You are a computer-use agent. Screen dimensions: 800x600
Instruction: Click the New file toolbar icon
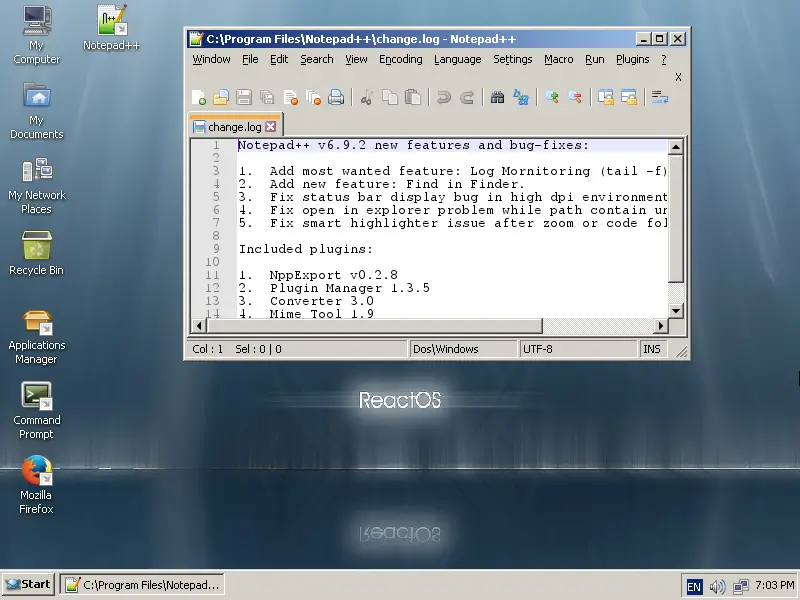pos(198,97)
